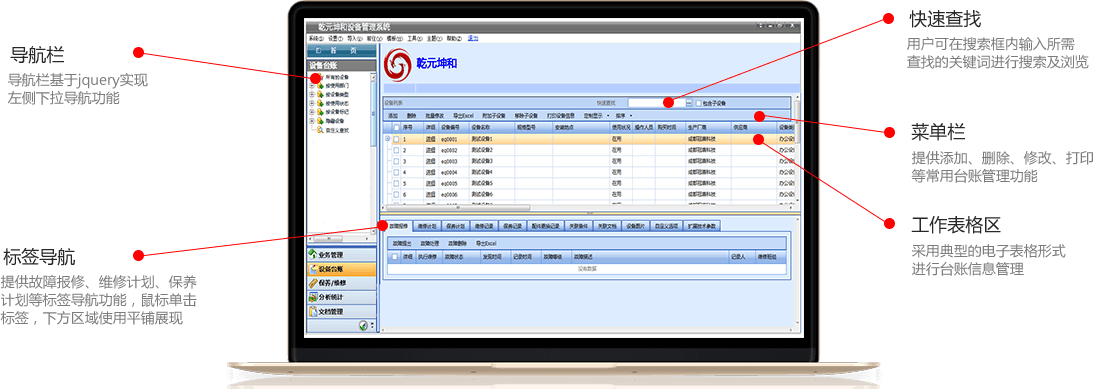Screen dimensions: 1093x389
Task: Switch to the 维修计划 tab
Action: 427,226
